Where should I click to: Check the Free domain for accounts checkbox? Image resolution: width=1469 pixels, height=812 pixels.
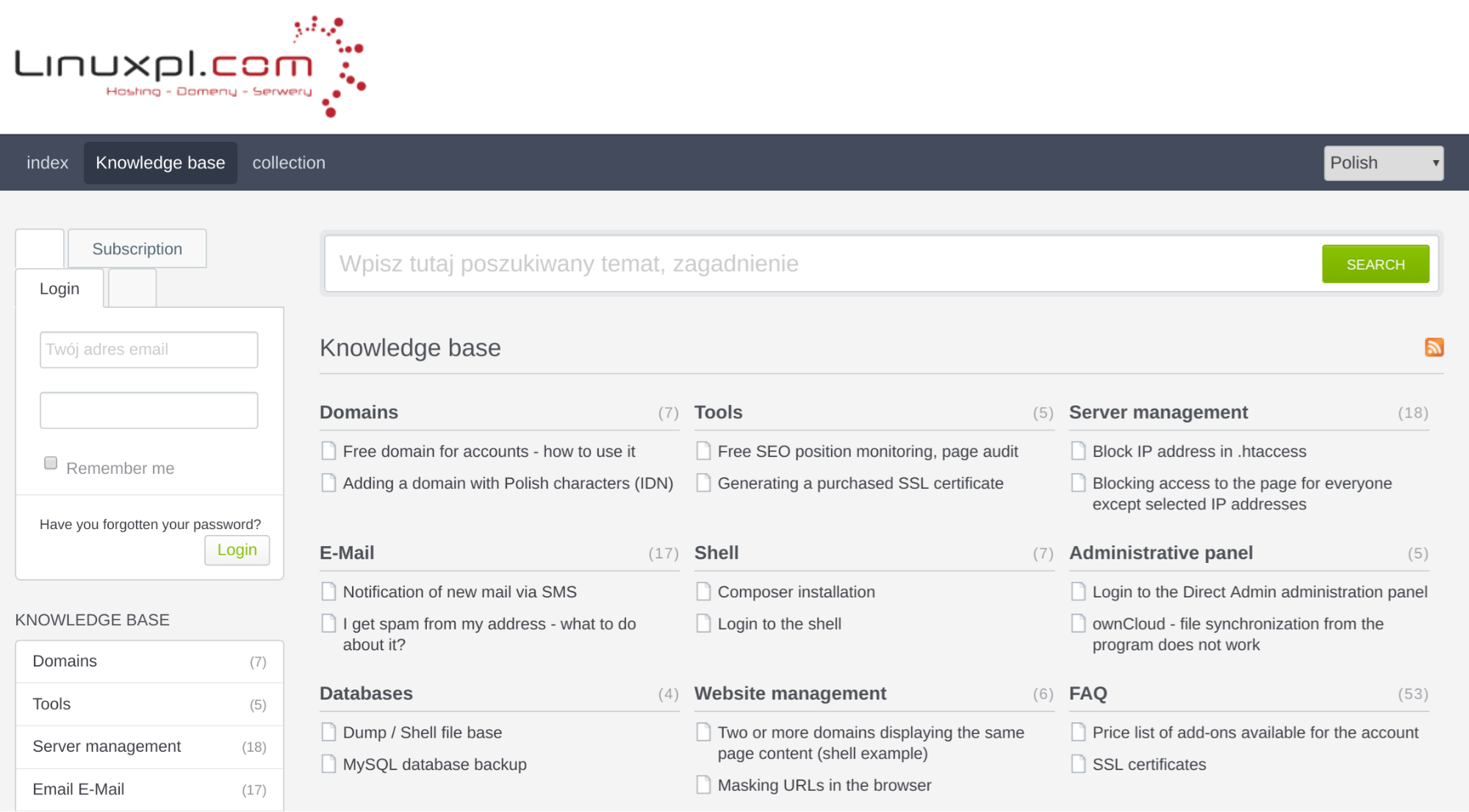coord(329,450)
